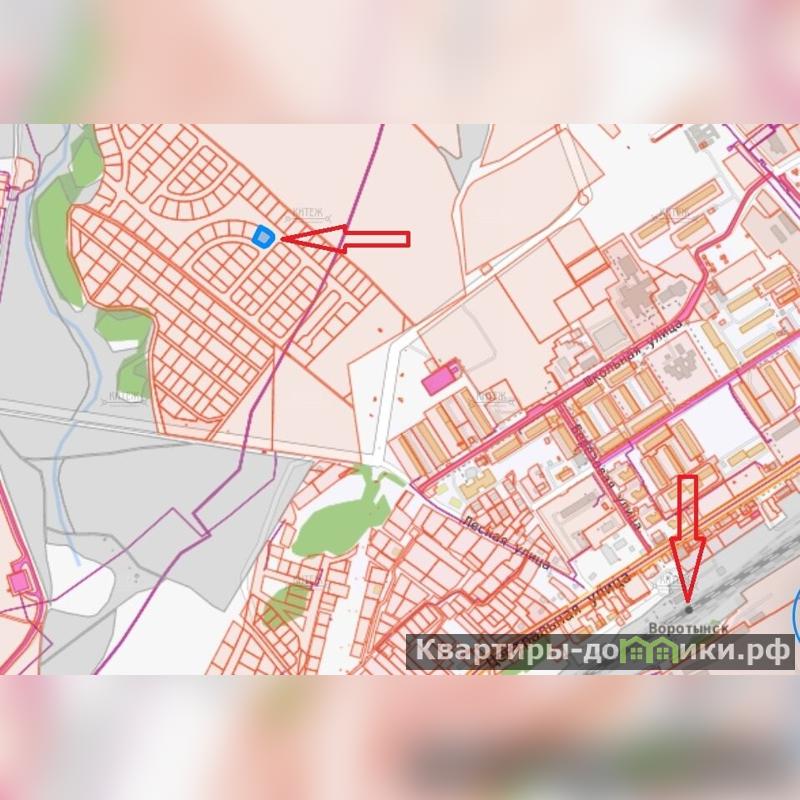Viewport: 800px width, 800px height.
Task: Select the magenta building near the map center
Action: [x=441, y=378]
